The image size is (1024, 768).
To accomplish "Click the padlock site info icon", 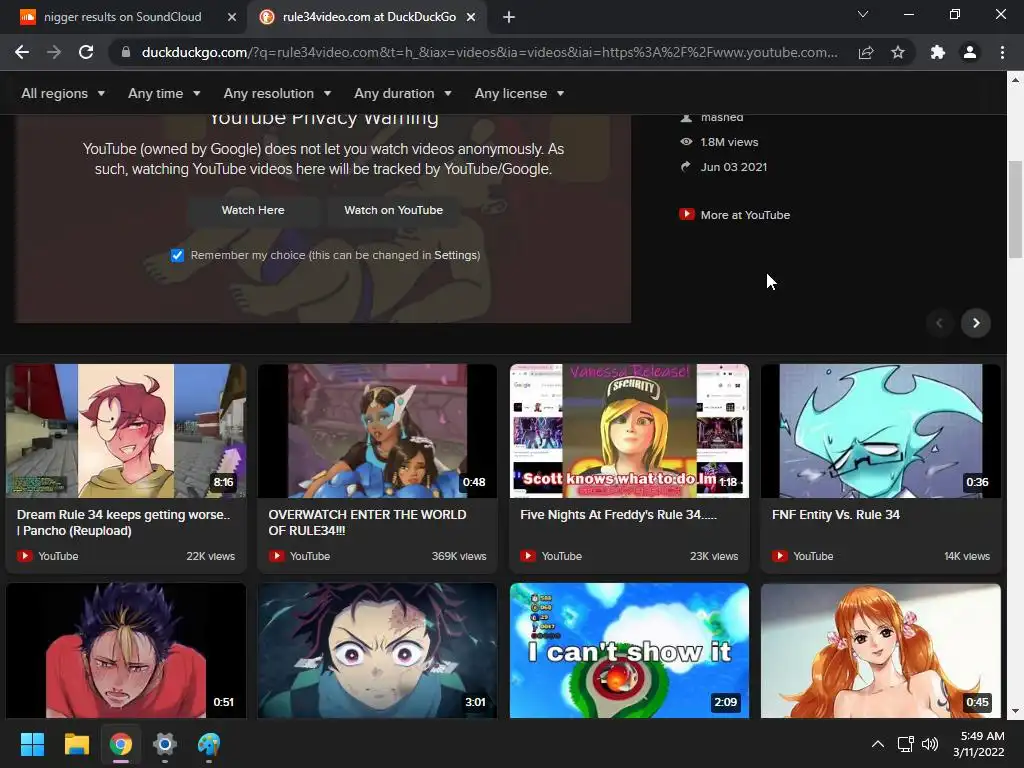I will [126, 52].
